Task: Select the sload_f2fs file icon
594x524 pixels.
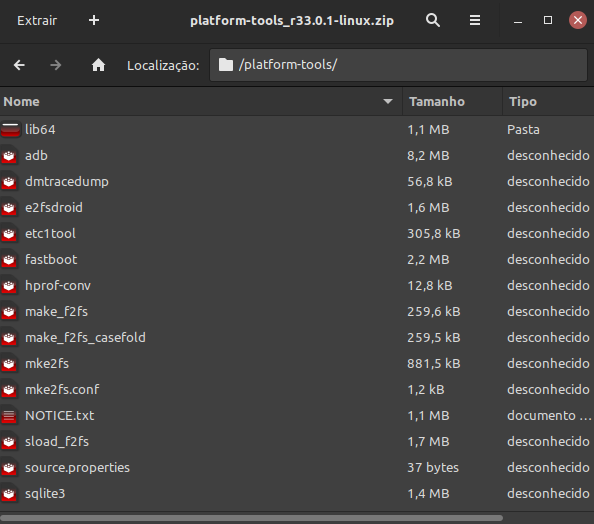Action: (x=9, y=442)
